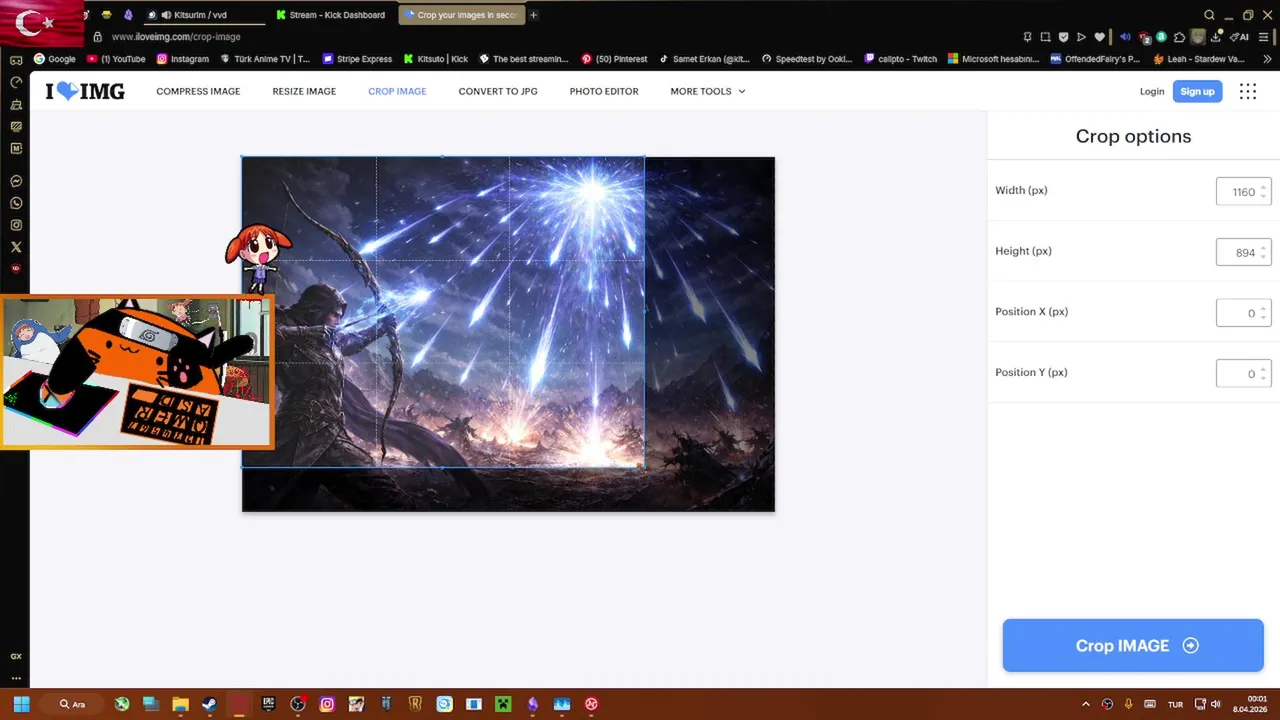Go to CROP IMAGE in the navigation

click(397, 91)
